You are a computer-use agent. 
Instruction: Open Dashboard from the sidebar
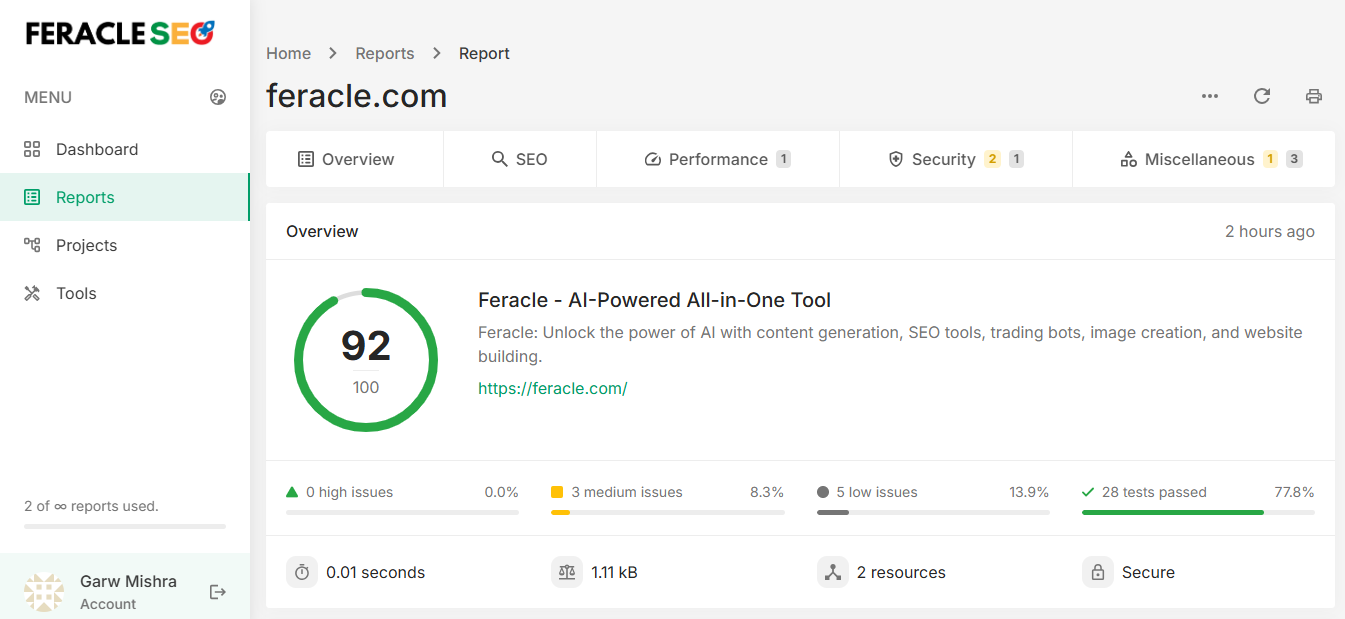tap(97, 149)
